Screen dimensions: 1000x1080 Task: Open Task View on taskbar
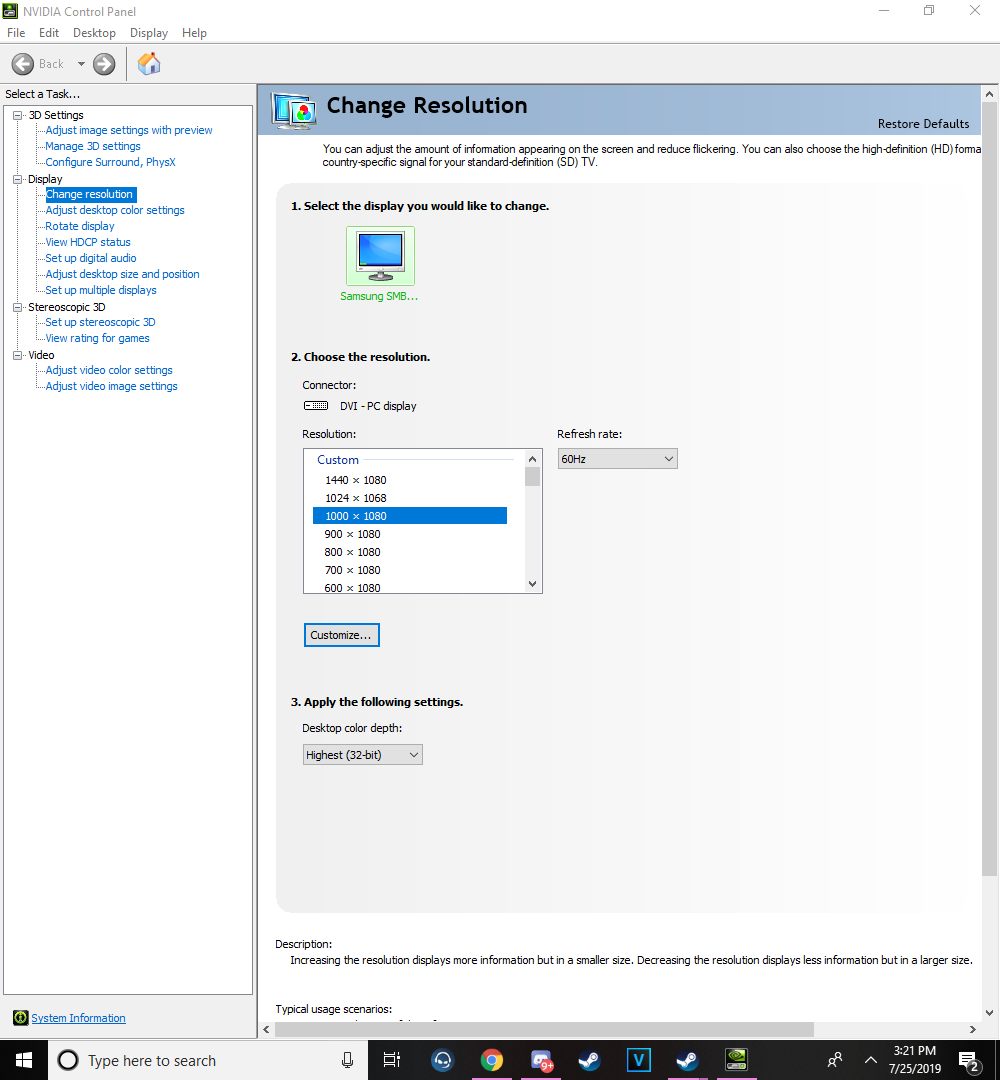(392, 1060)
